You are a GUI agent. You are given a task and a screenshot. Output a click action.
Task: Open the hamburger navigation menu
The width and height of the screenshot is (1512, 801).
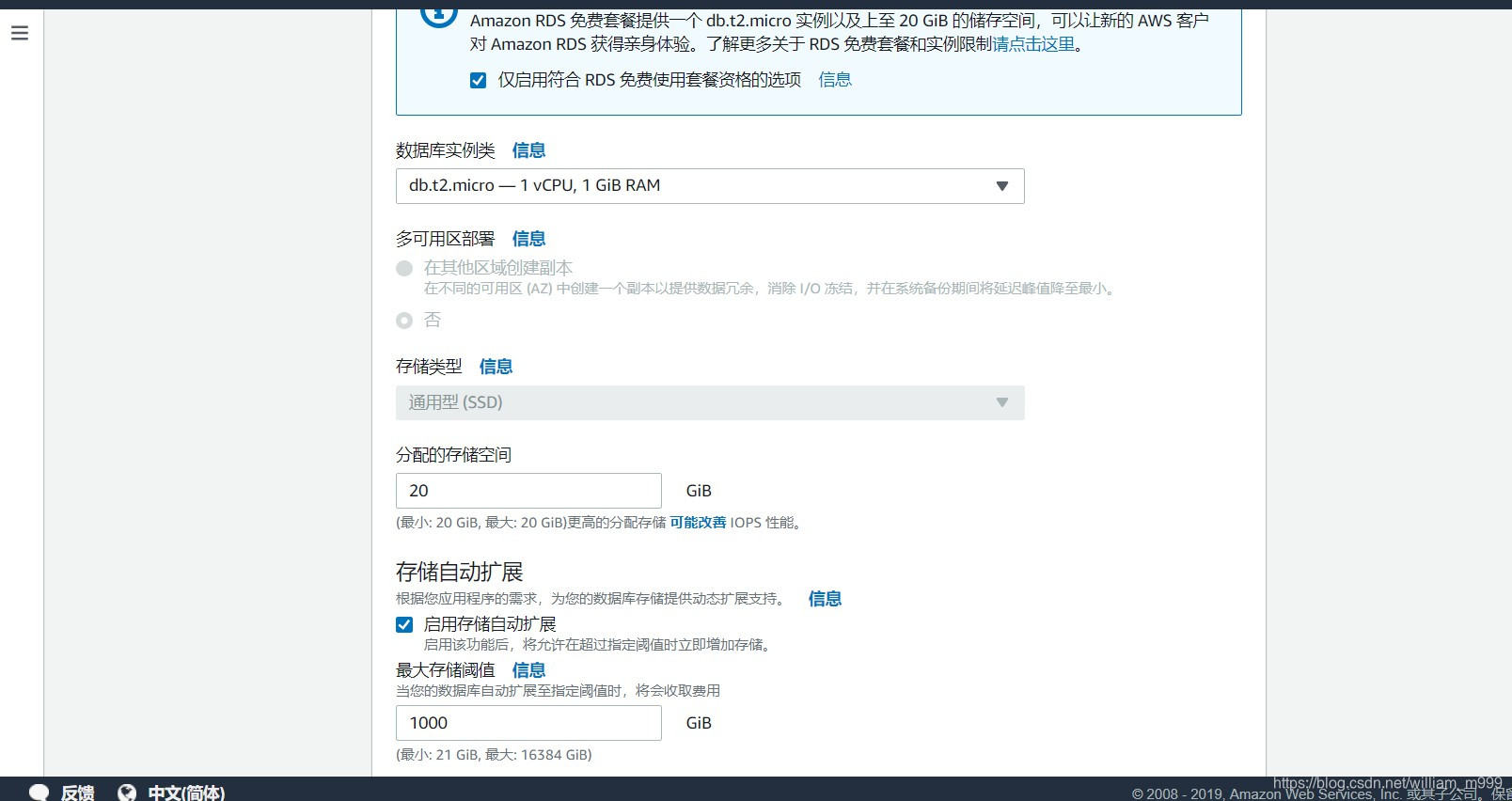pos(20,34)
